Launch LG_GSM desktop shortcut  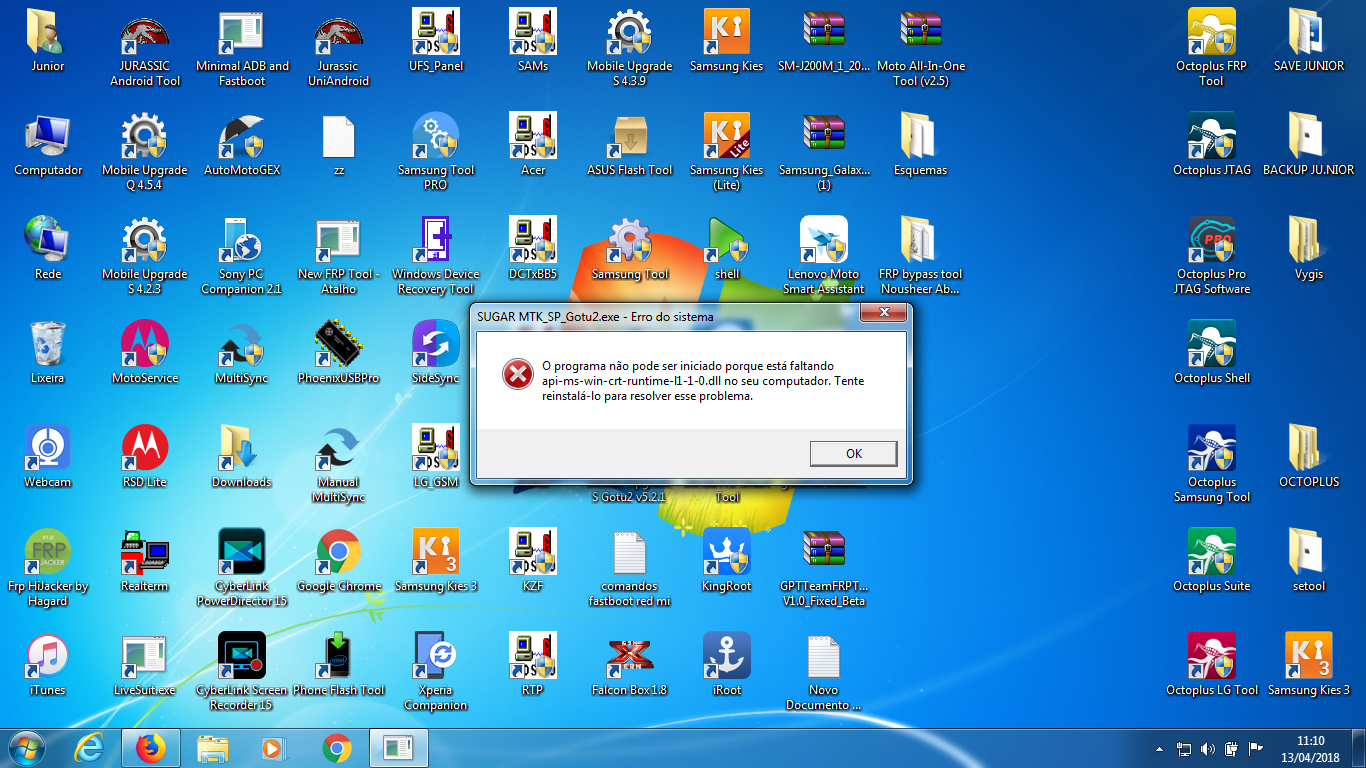tap(436, 457)
